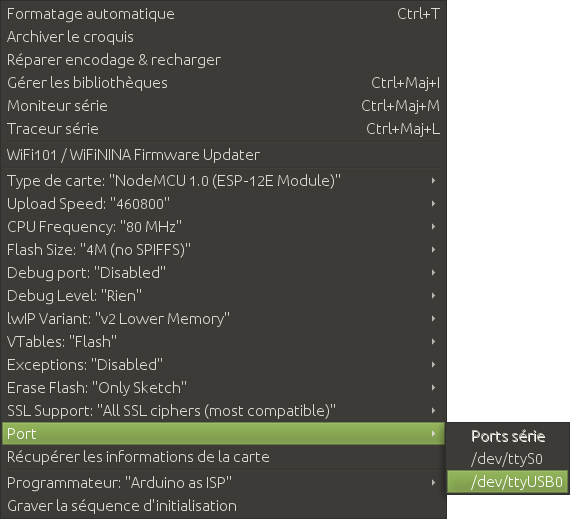Launch the Moniteur série

pos(223,106)
